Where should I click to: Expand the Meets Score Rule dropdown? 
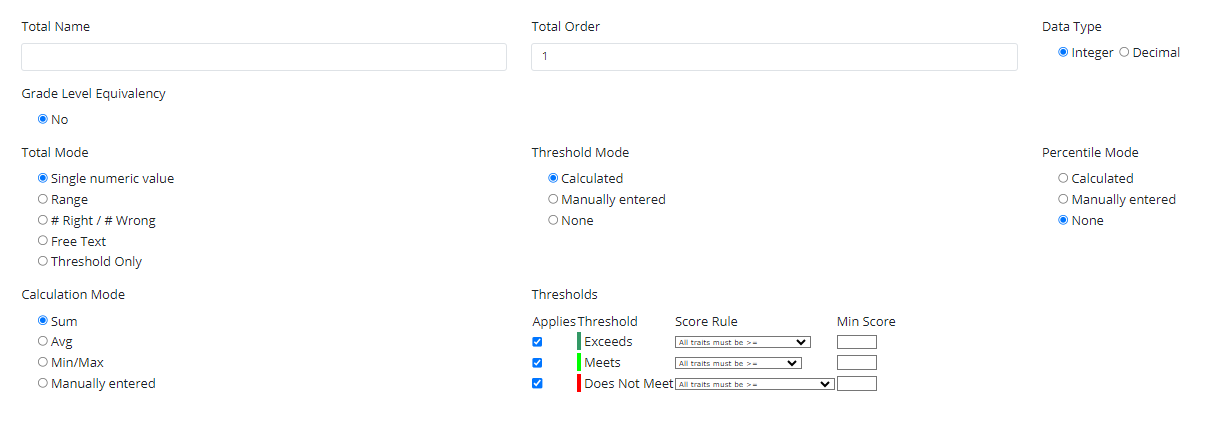(x=738, y=363)
